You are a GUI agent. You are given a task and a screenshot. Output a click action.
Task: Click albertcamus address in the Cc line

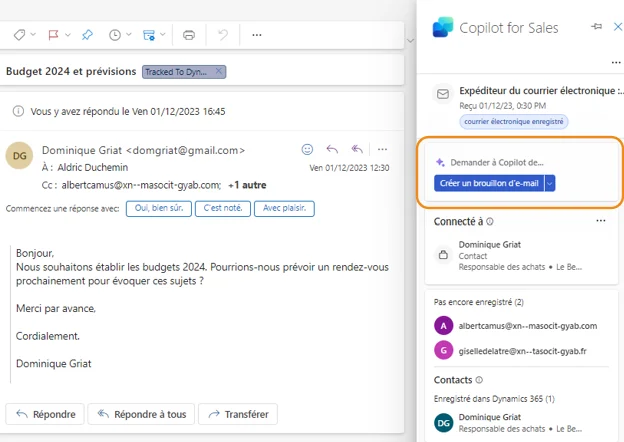point(141,185)
